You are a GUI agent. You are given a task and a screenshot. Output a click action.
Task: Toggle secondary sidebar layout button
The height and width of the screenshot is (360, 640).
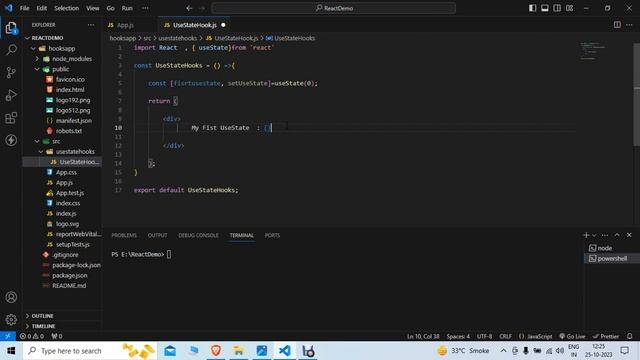557,8
